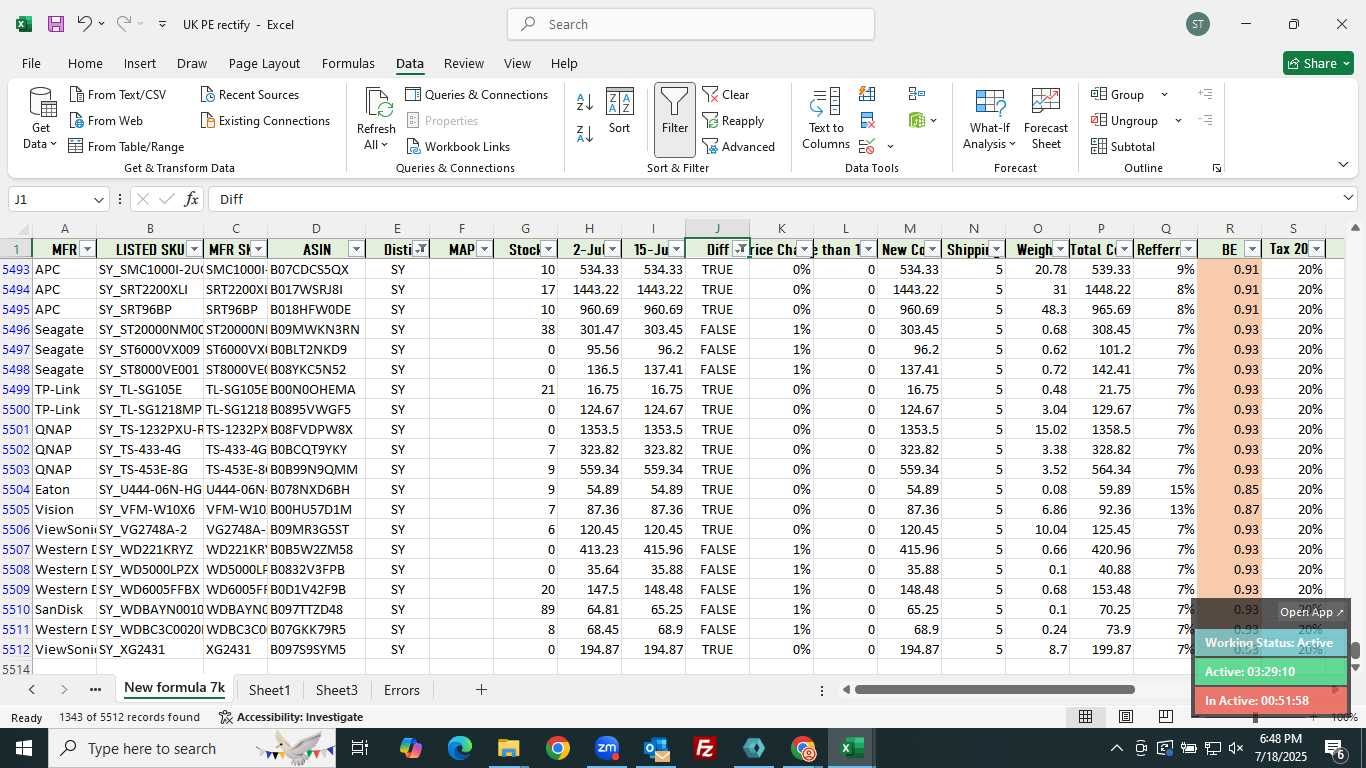Switch to the Page Layout tab

tap(264, 63)
